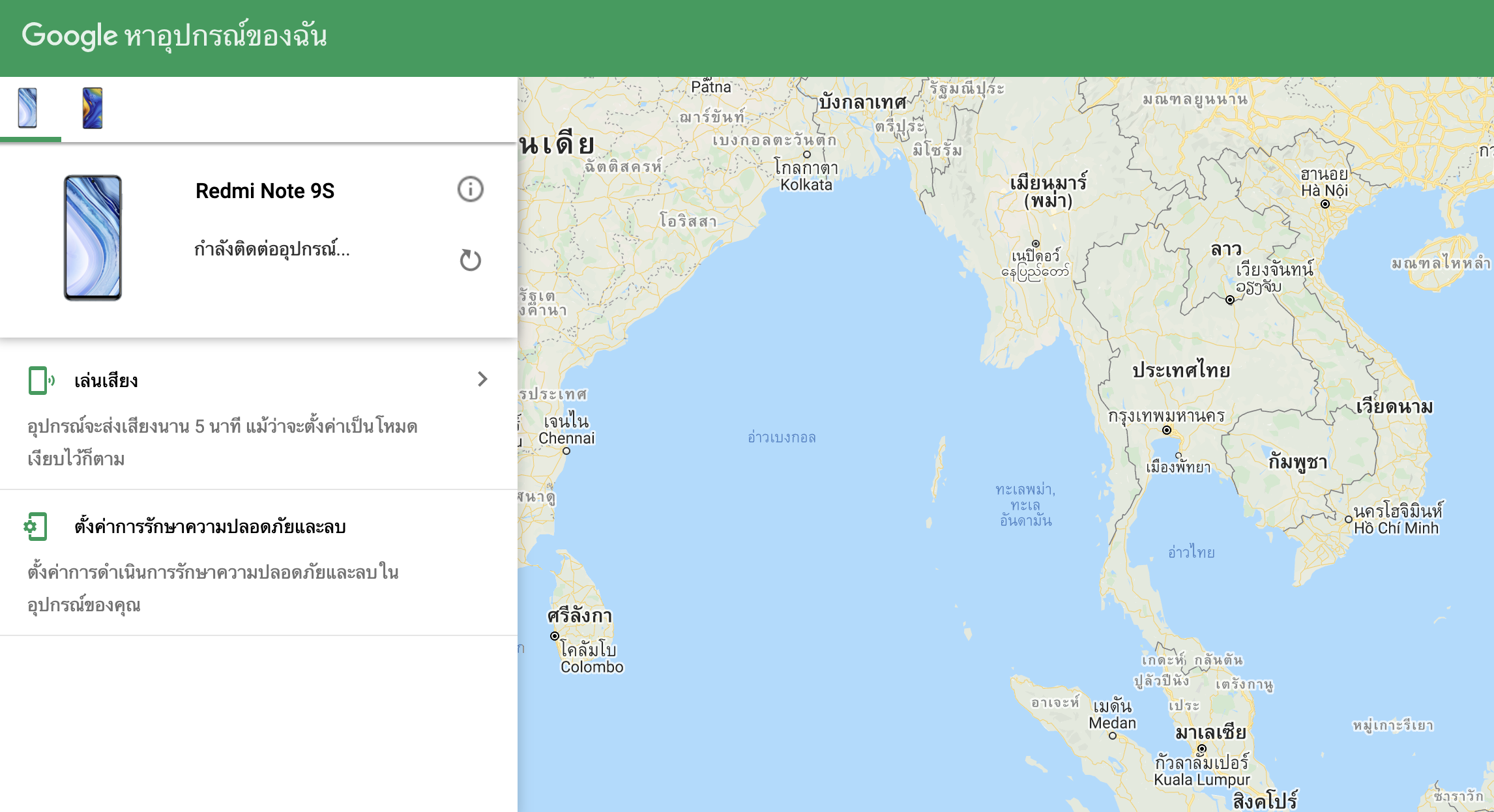Click the Hồ Chí Minh city marker
1494x812 pixels.
coord(1349,519)
